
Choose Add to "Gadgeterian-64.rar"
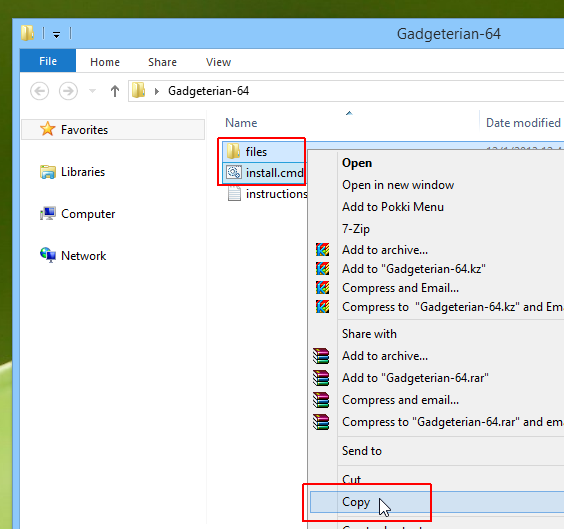click(415, 378)
